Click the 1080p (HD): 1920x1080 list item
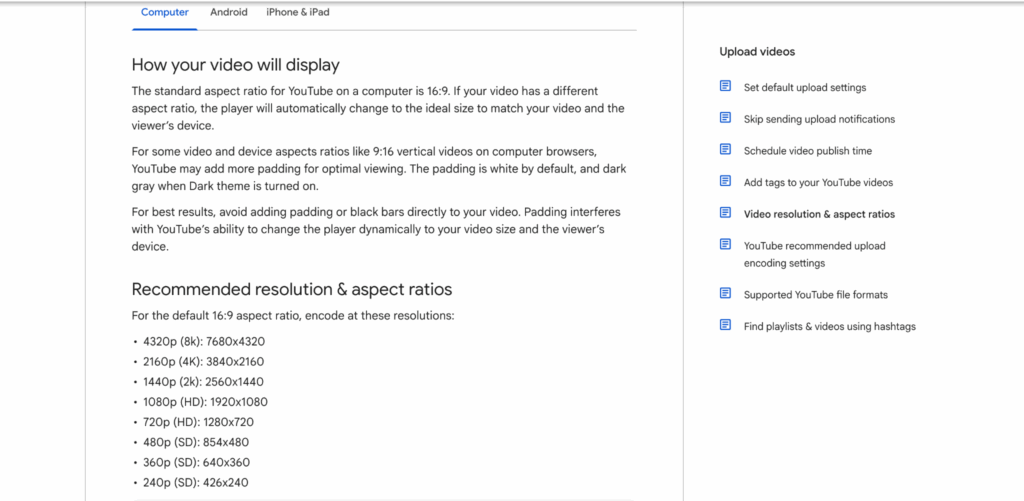 pyautogui.click(x=205, y=402)
